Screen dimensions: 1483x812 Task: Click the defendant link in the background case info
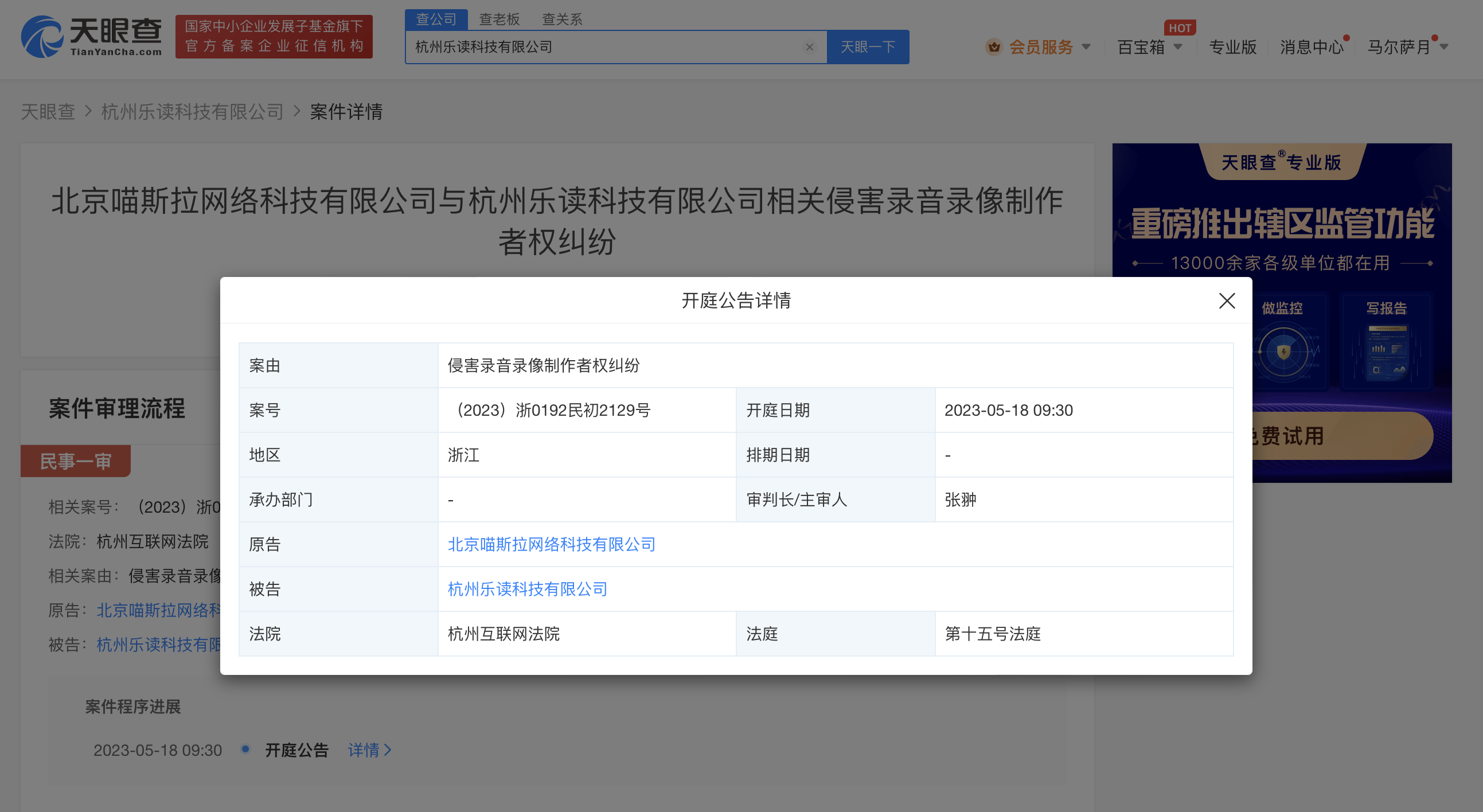[158, 645]
